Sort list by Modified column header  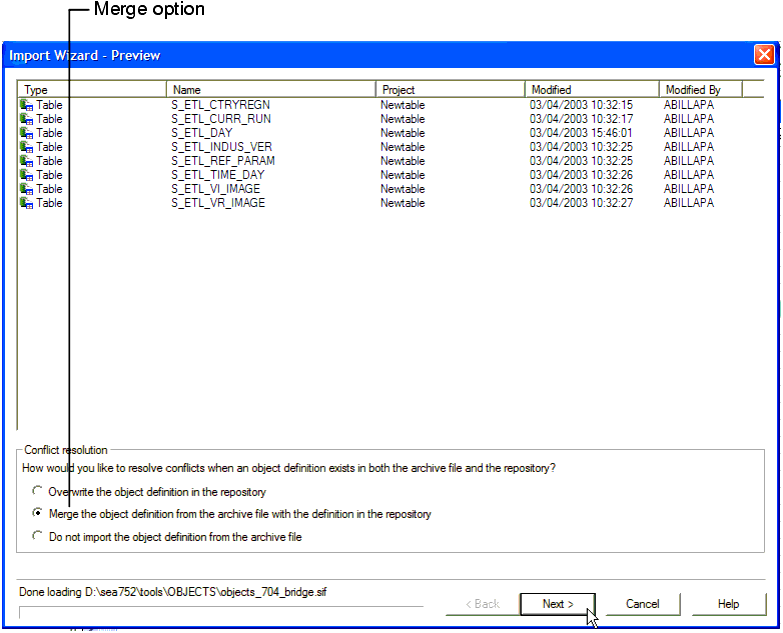coord(592,90)
